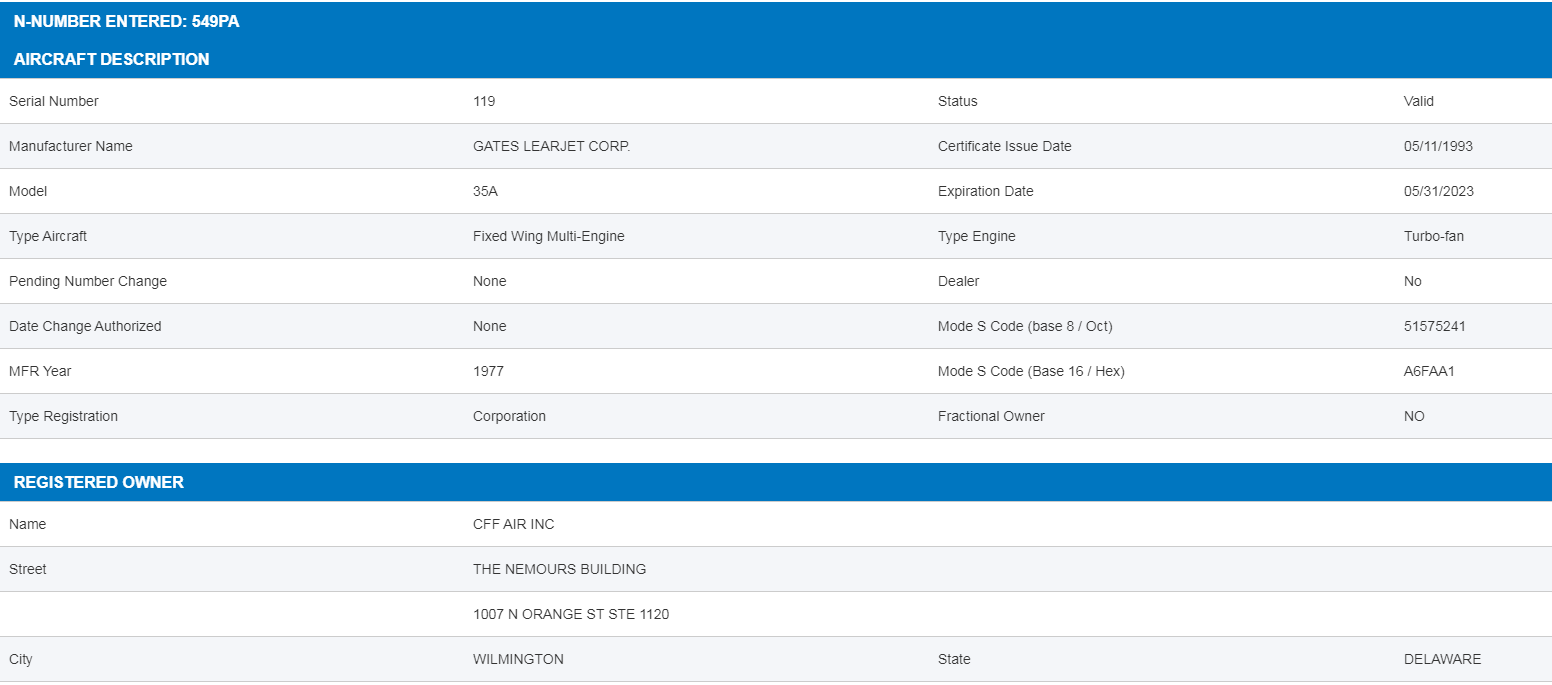
Task: Select the 'Turbo-fan' engine value
Action: pyautogui.click(x=1434, y=236)
